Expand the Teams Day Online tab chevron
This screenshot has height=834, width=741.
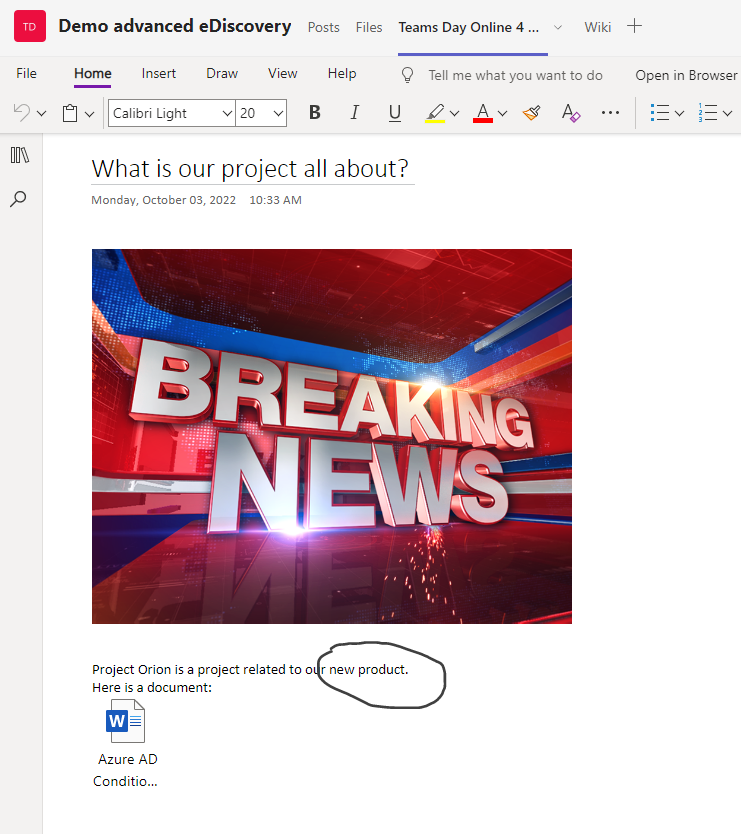coord(558,27)
